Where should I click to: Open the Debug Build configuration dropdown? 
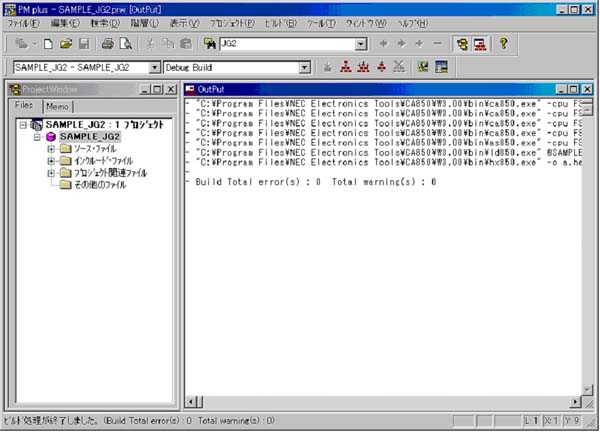click(x=305, y=67)
